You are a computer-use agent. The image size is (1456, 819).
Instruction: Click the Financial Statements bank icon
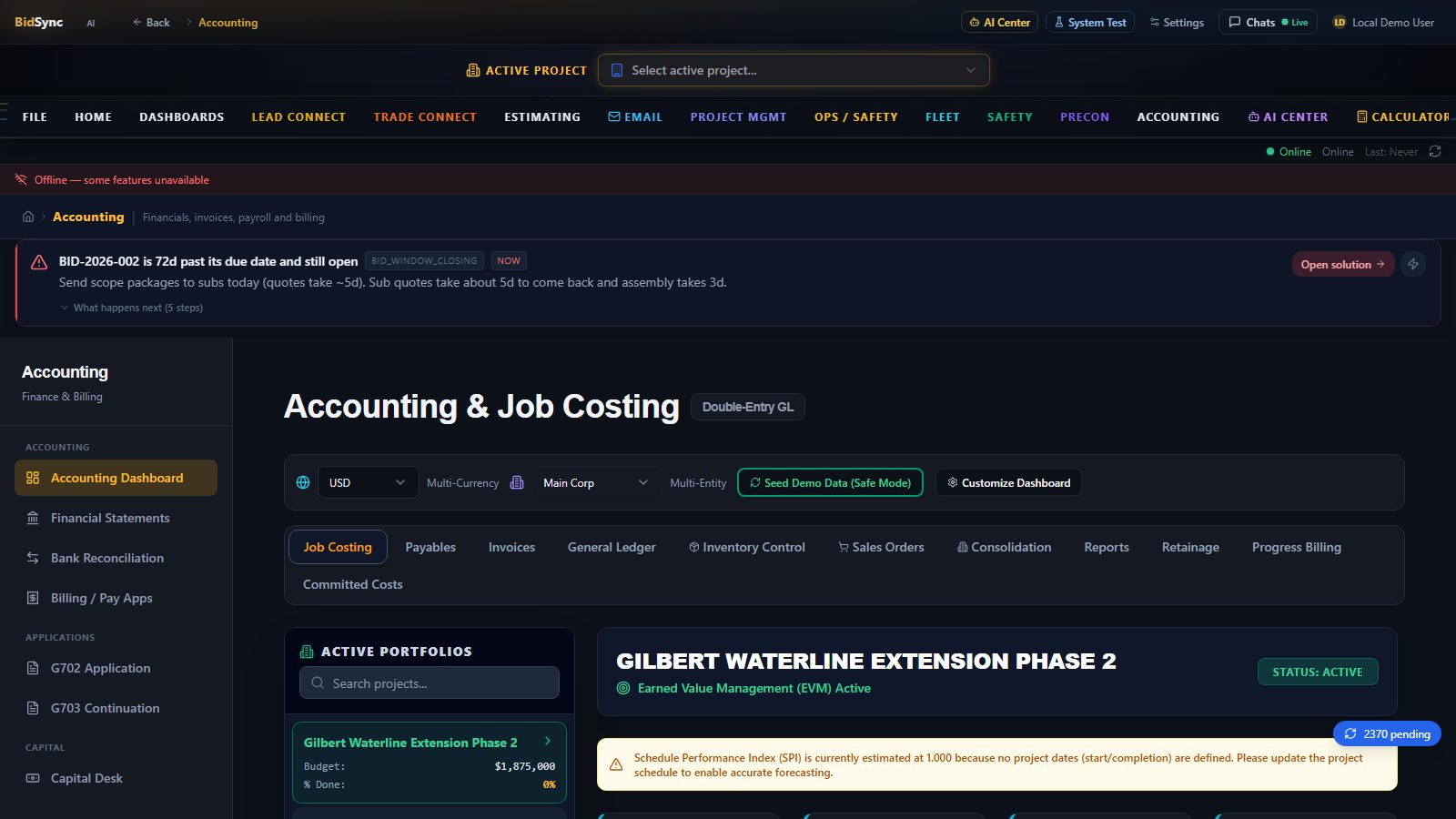click(33, 518)
